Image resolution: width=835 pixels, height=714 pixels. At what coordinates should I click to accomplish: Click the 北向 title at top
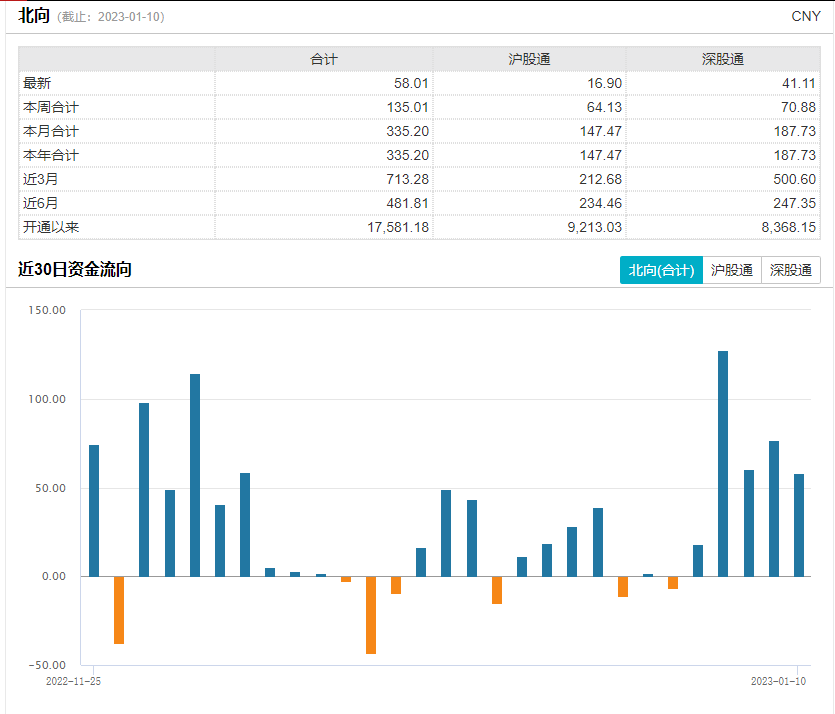tap(33, 16)
